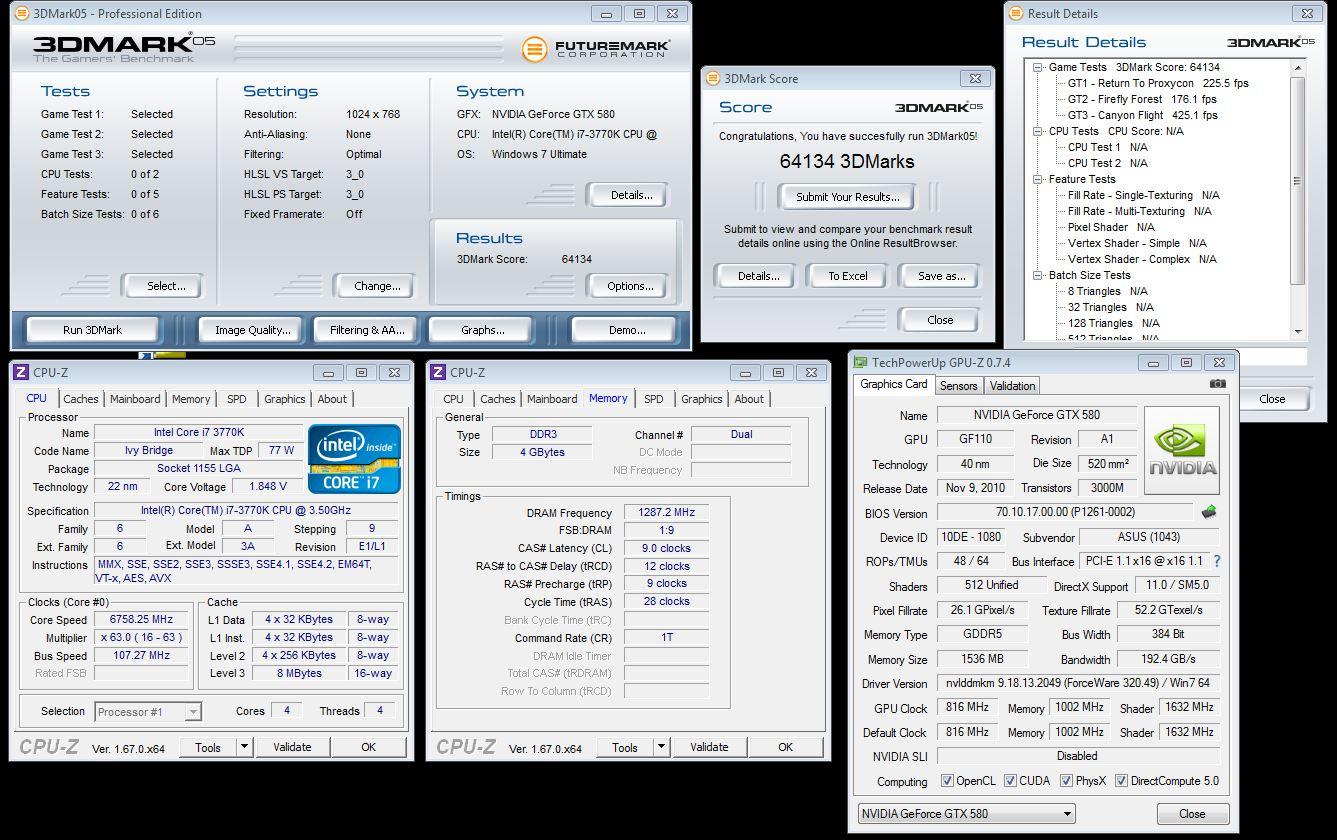Image resolution: width=1337 pixels, height=840 pixels.
Task: Click the GPU-Z screenshot camera icon
Action: (1217, 384)
